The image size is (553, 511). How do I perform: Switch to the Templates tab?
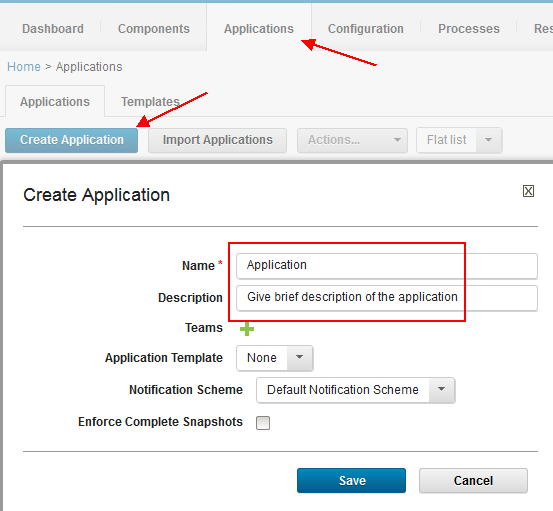[x=150, y=102]
